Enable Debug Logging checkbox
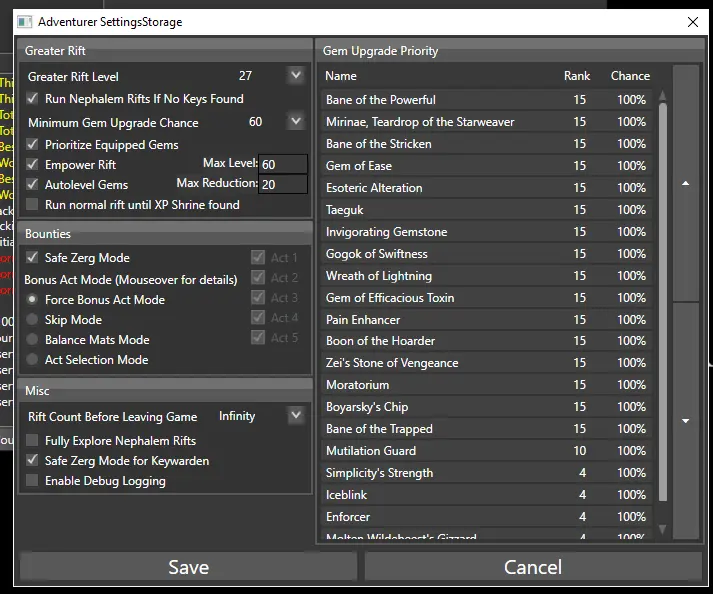This screenshot has height=594, width=713. 34,481
